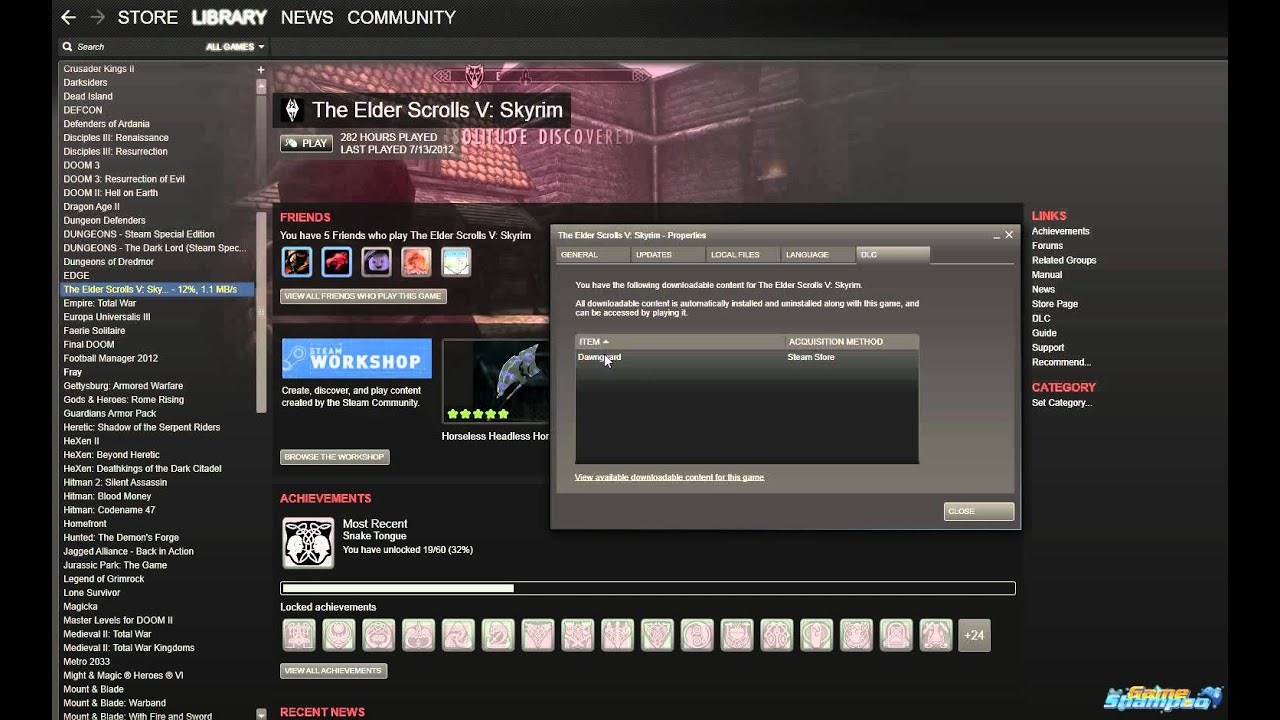
Task: Go back with the left arrow
Action: point(68,17)
